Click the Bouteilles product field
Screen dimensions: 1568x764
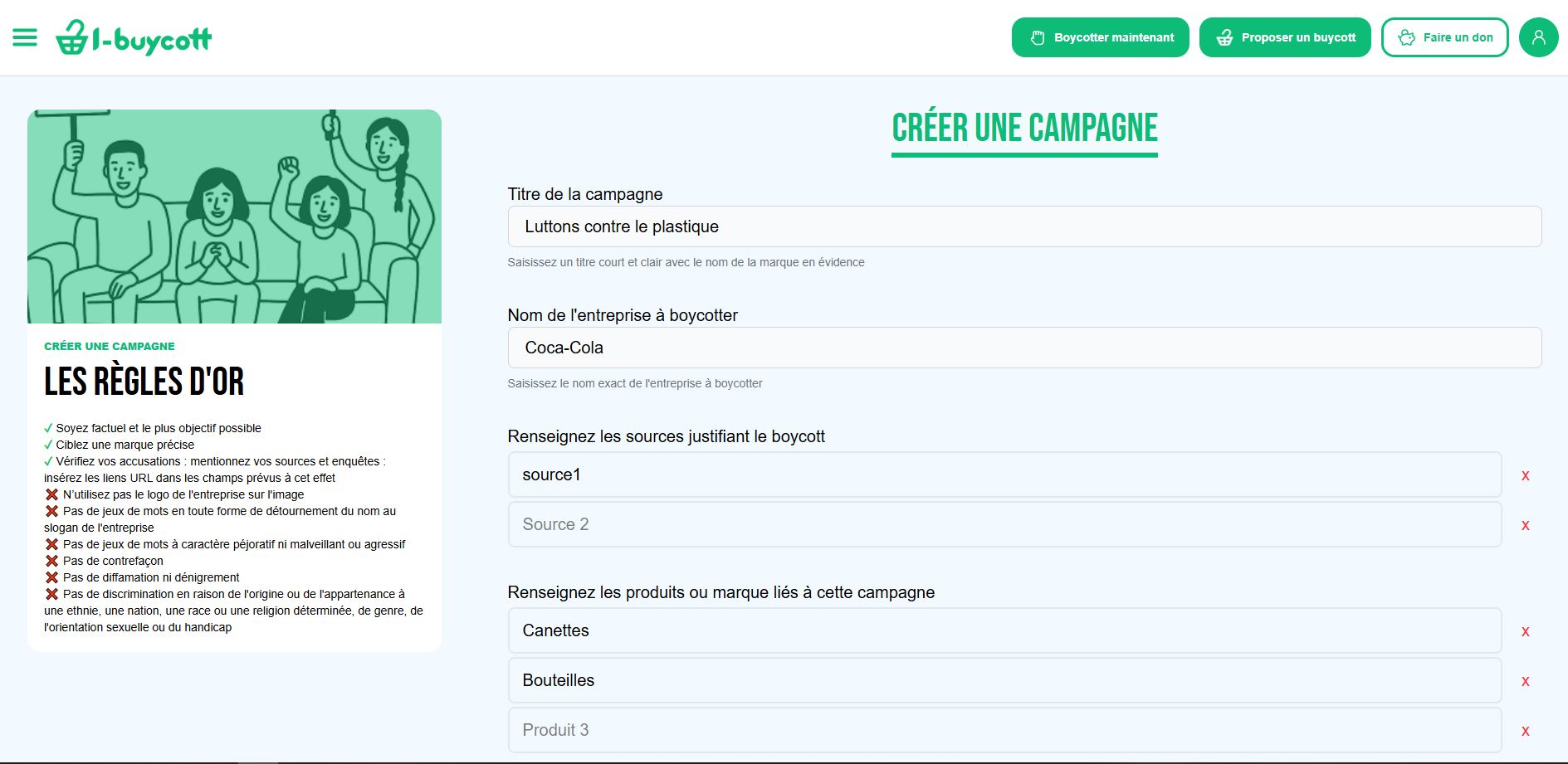tap(1004, 680)
